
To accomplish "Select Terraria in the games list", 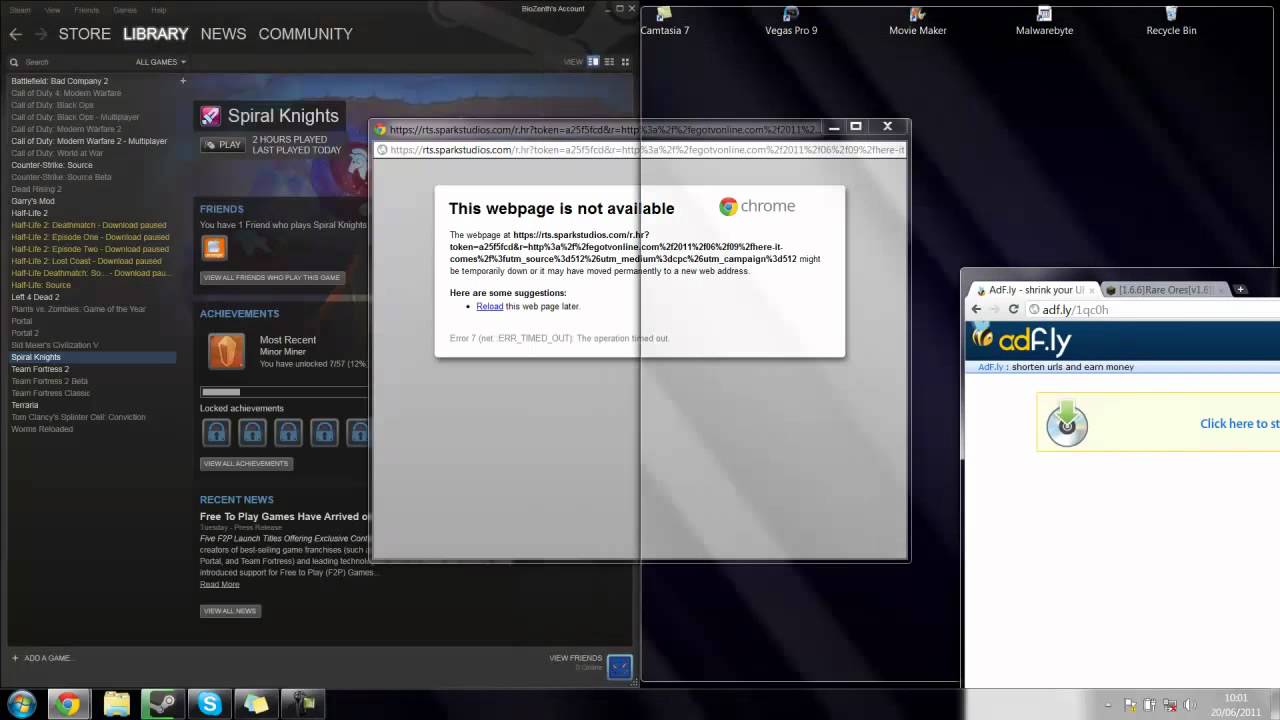I will (25, 405).
